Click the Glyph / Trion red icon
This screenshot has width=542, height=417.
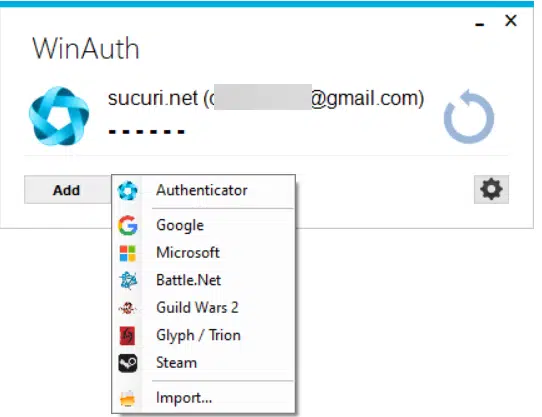click(x=127, y=336)
